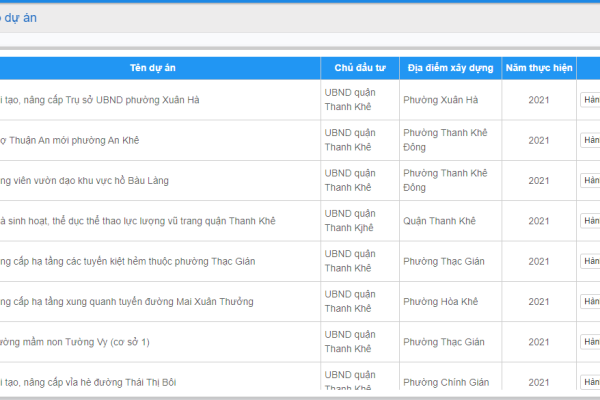The image size is (600, 400).
Task: Click year 2021 in the hồ Bàu Làng row
Action: pos(539,181)
